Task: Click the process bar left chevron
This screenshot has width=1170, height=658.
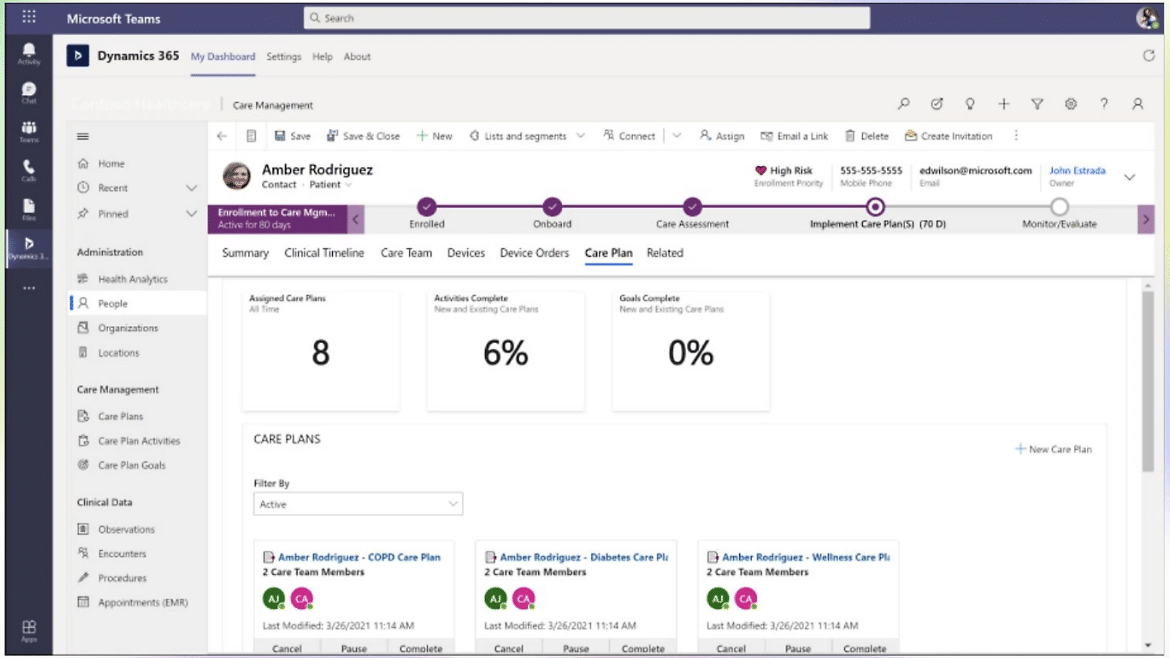Action: tap(356, 219)
